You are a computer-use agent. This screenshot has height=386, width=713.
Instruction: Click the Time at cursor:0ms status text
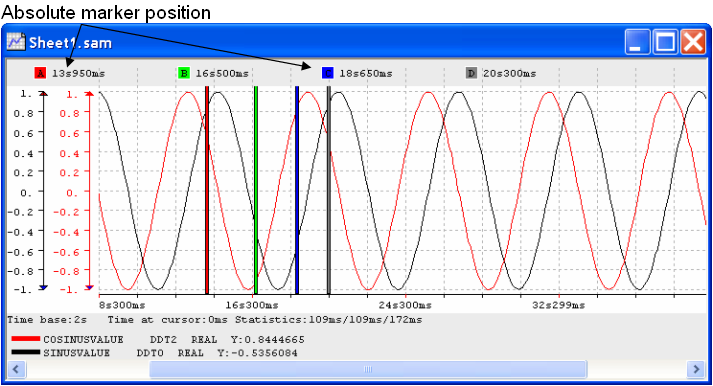pos(167,320)
